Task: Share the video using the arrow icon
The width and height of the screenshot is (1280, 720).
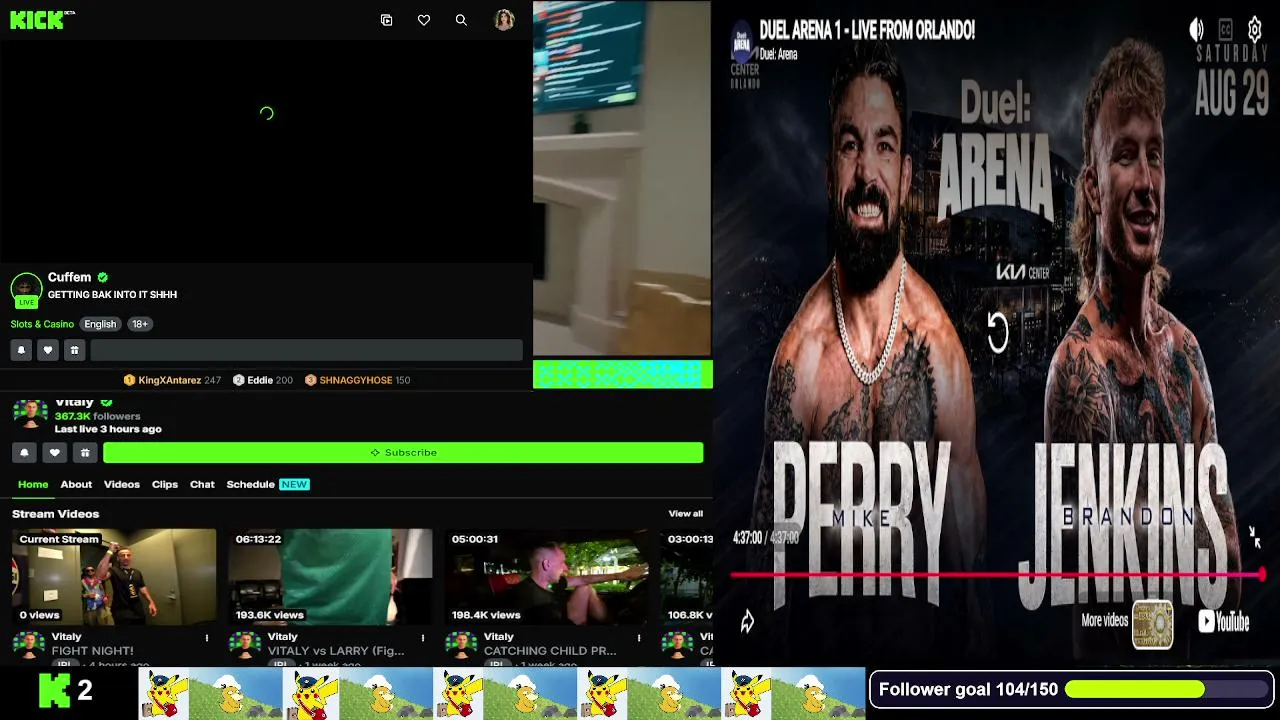Action: coord(747,622)
